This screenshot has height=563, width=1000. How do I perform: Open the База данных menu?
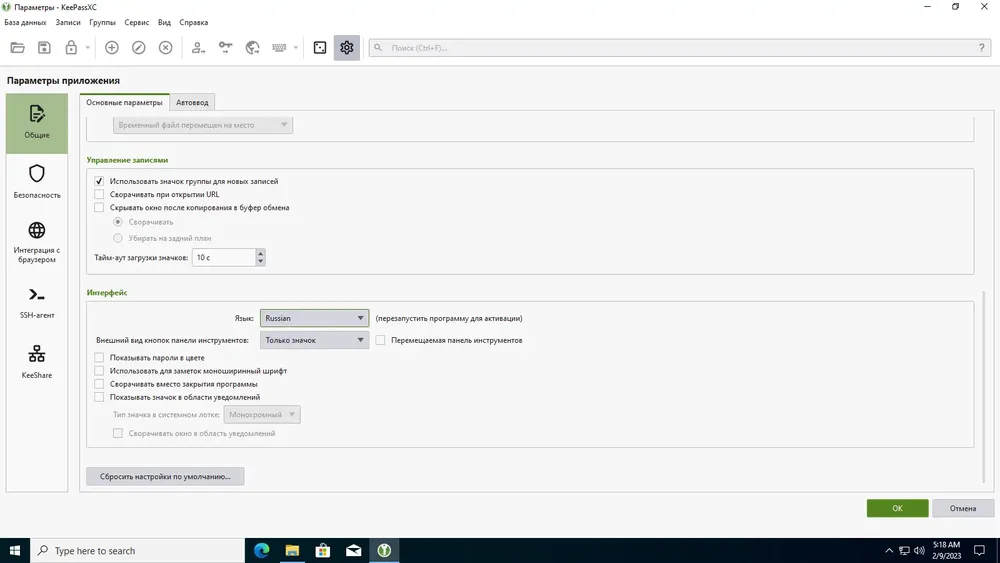click(25, 22)
